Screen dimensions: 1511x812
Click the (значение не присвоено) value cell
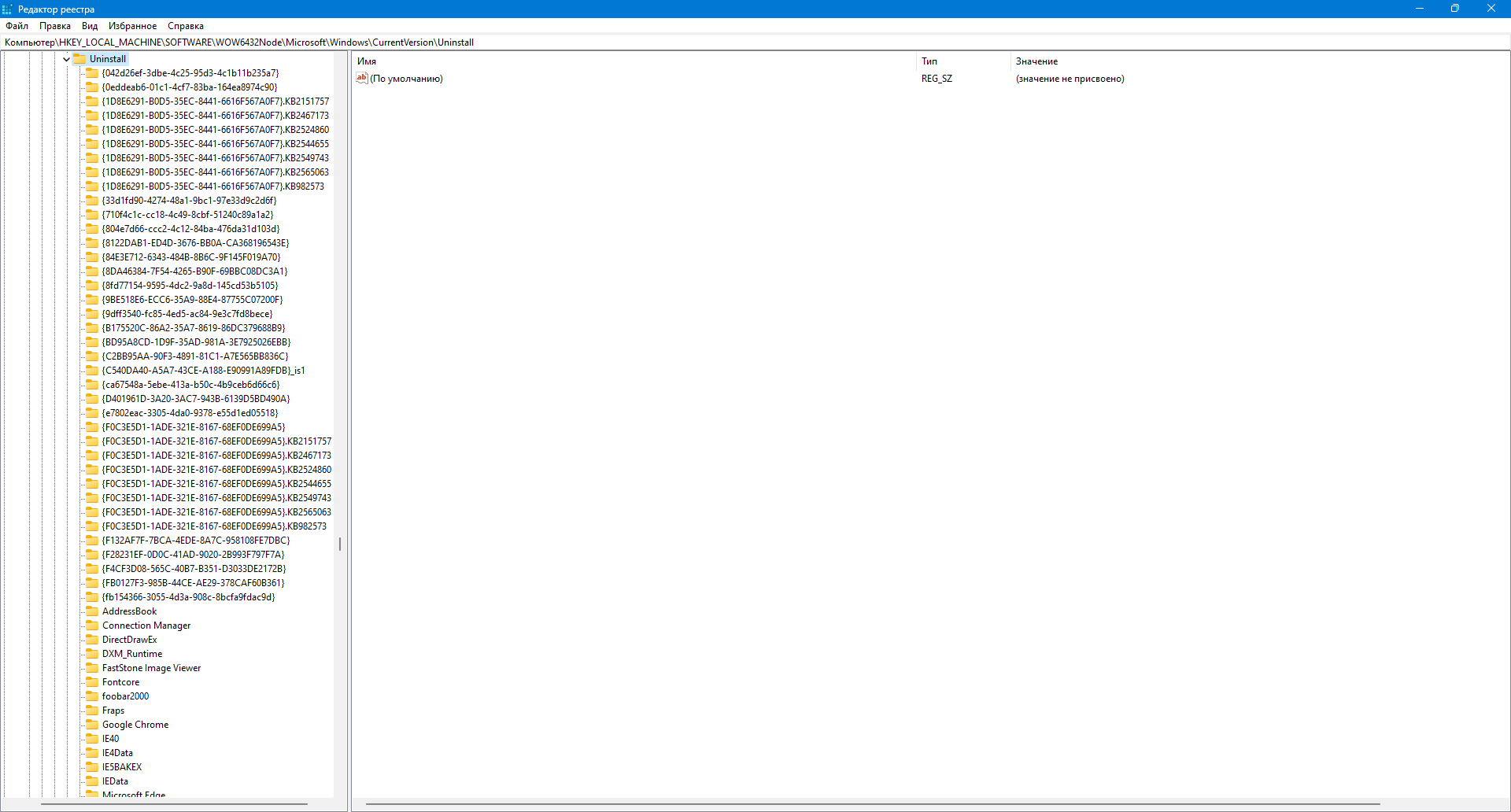1070,79
